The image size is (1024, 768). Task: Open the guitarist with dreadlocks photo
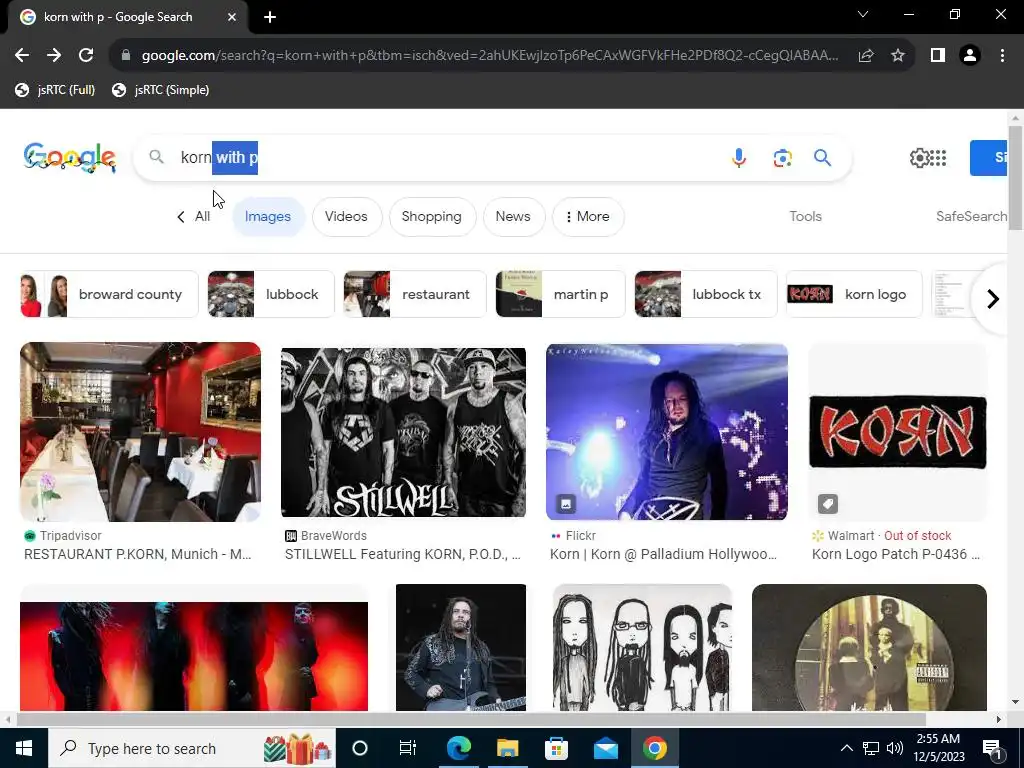tap(460, 647)
